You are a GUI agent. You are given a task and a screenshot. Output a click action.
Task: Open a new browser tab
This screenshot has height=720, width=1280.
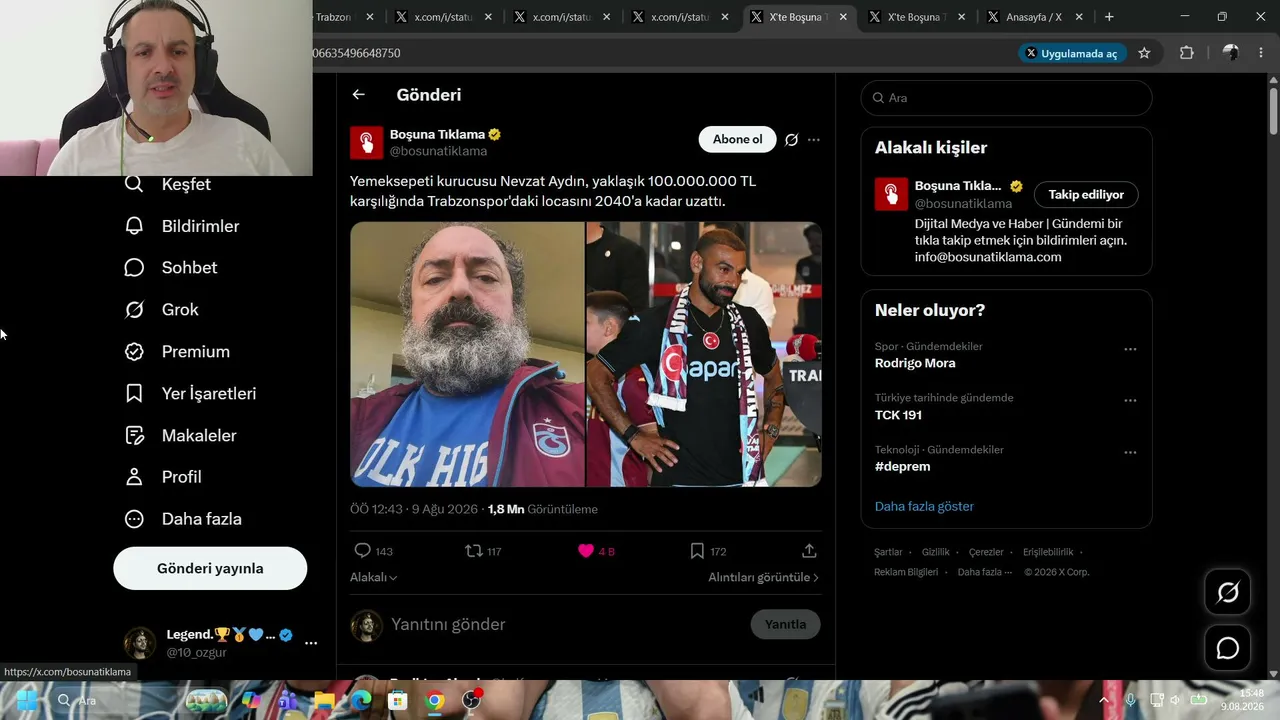(1109, 17)
